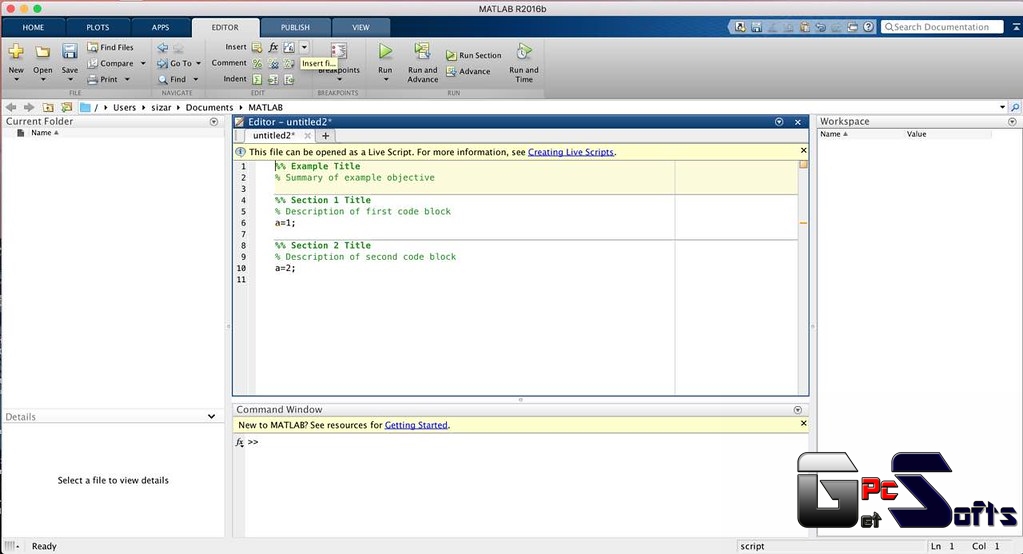Open the Find dropdown arrow
The image size is (1023, 554).
(x=195, y=79)
